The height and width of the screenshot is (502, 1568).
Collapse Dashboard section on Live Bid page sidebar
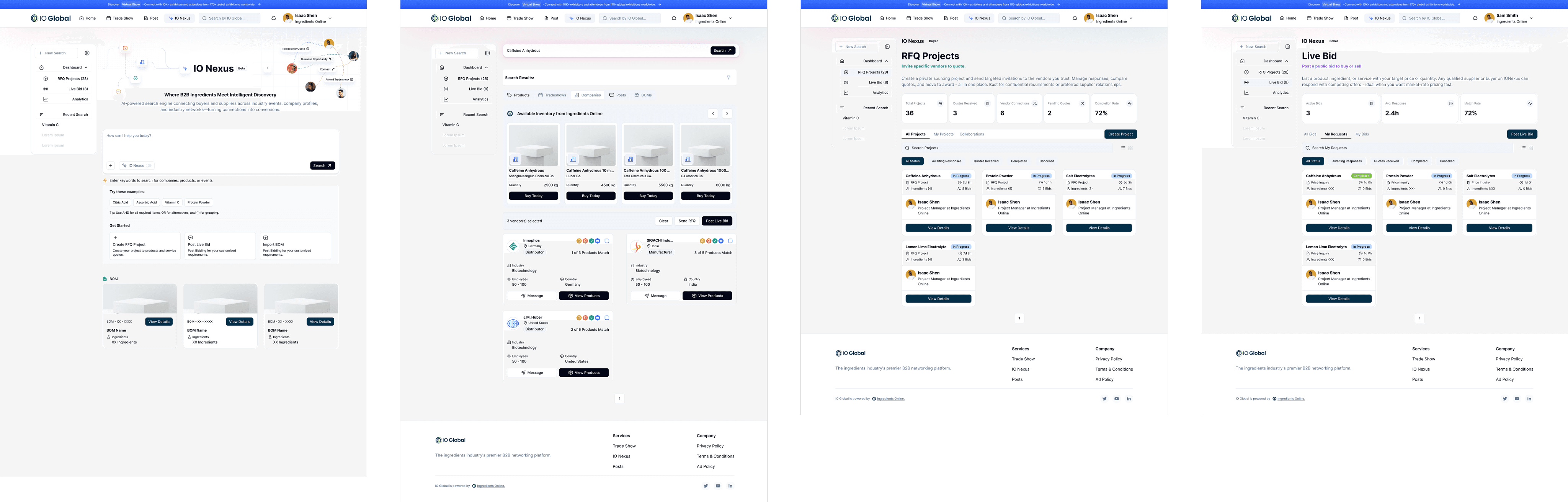[x=1287, y=61]
